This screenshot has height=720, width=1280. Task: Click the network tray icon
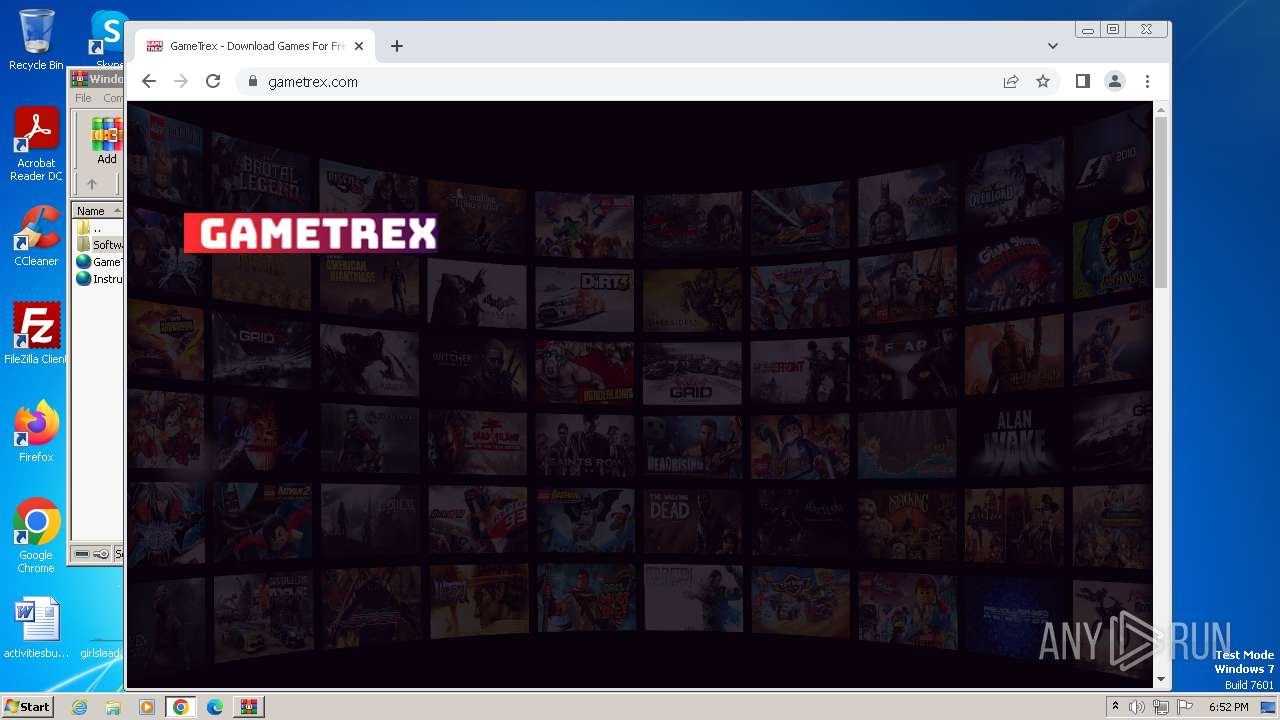coord(1161,707)
